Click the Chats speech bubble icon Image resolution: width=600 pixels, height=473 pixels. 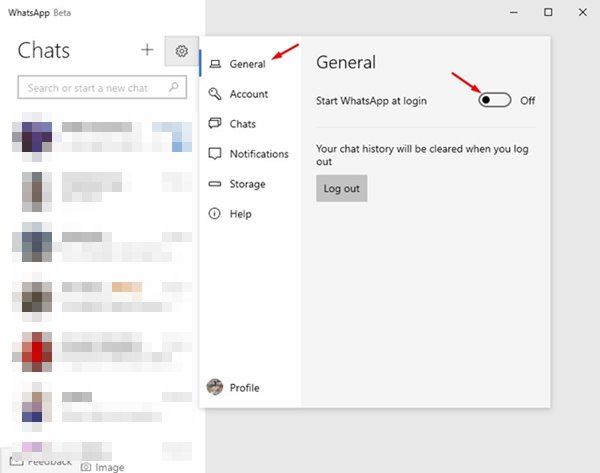tap(214, 124)
